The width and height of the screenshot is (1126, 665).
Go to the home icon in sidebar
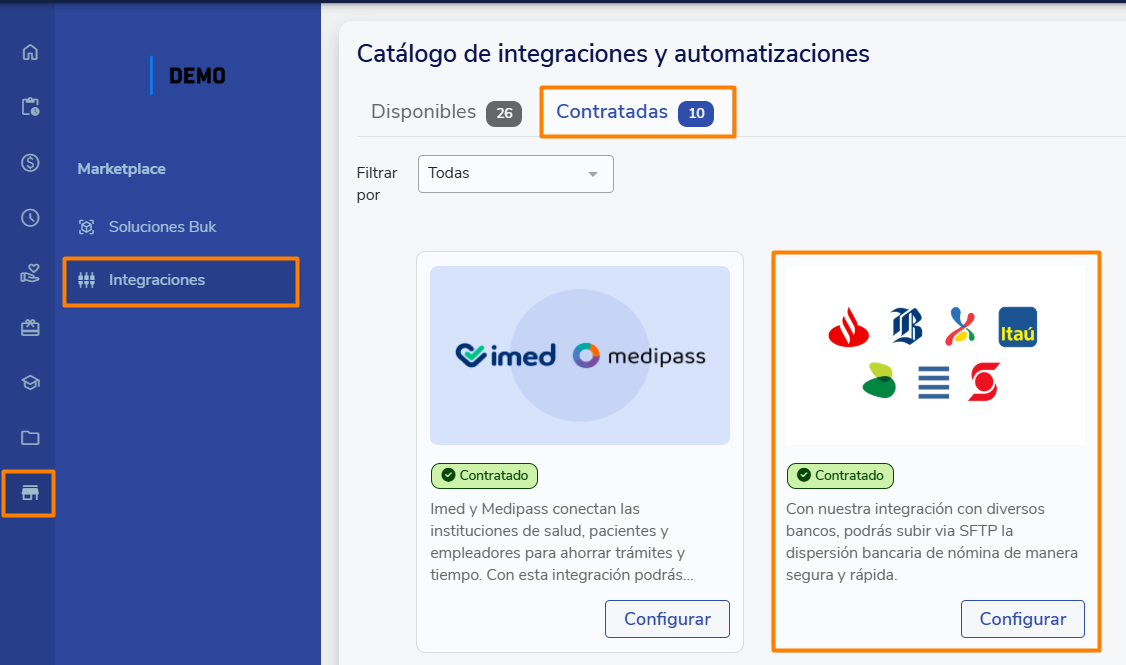pyautogui.click(x=30, y=52)
